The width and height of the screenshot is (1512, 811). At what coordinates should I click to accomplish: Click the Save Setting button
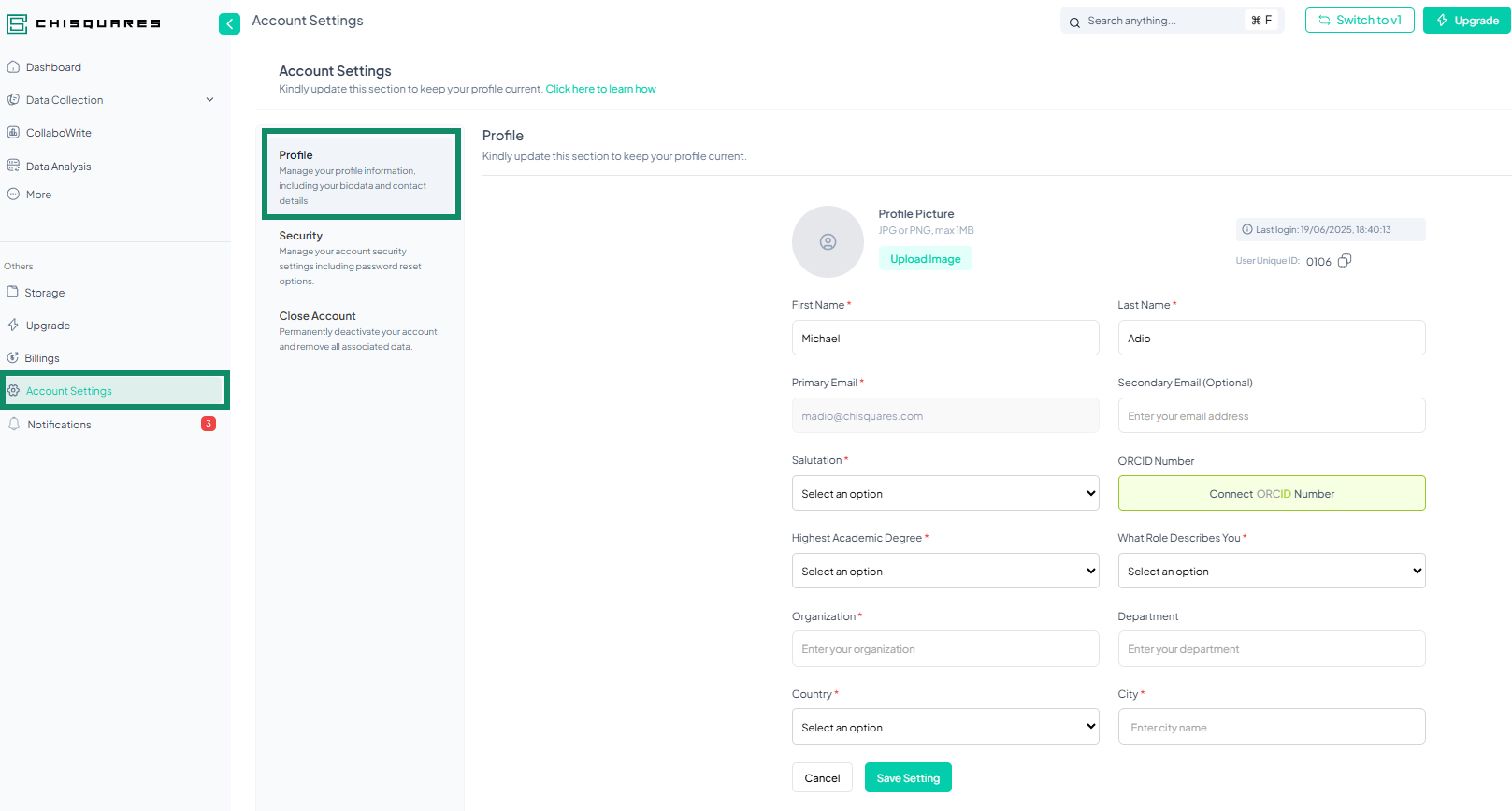(907, 778)
